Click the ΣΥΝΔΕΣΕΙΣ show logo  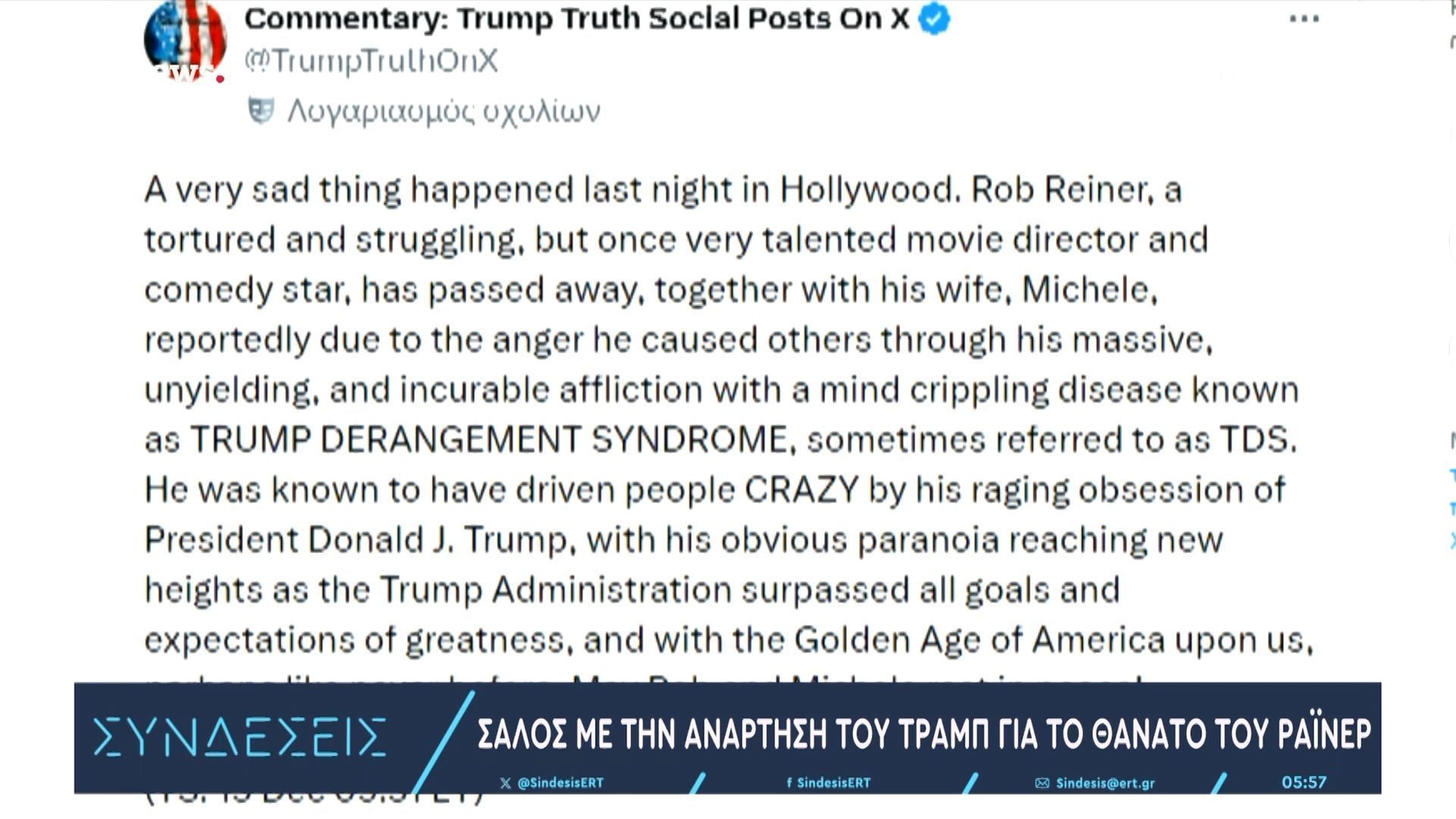(x=240, y=736)
